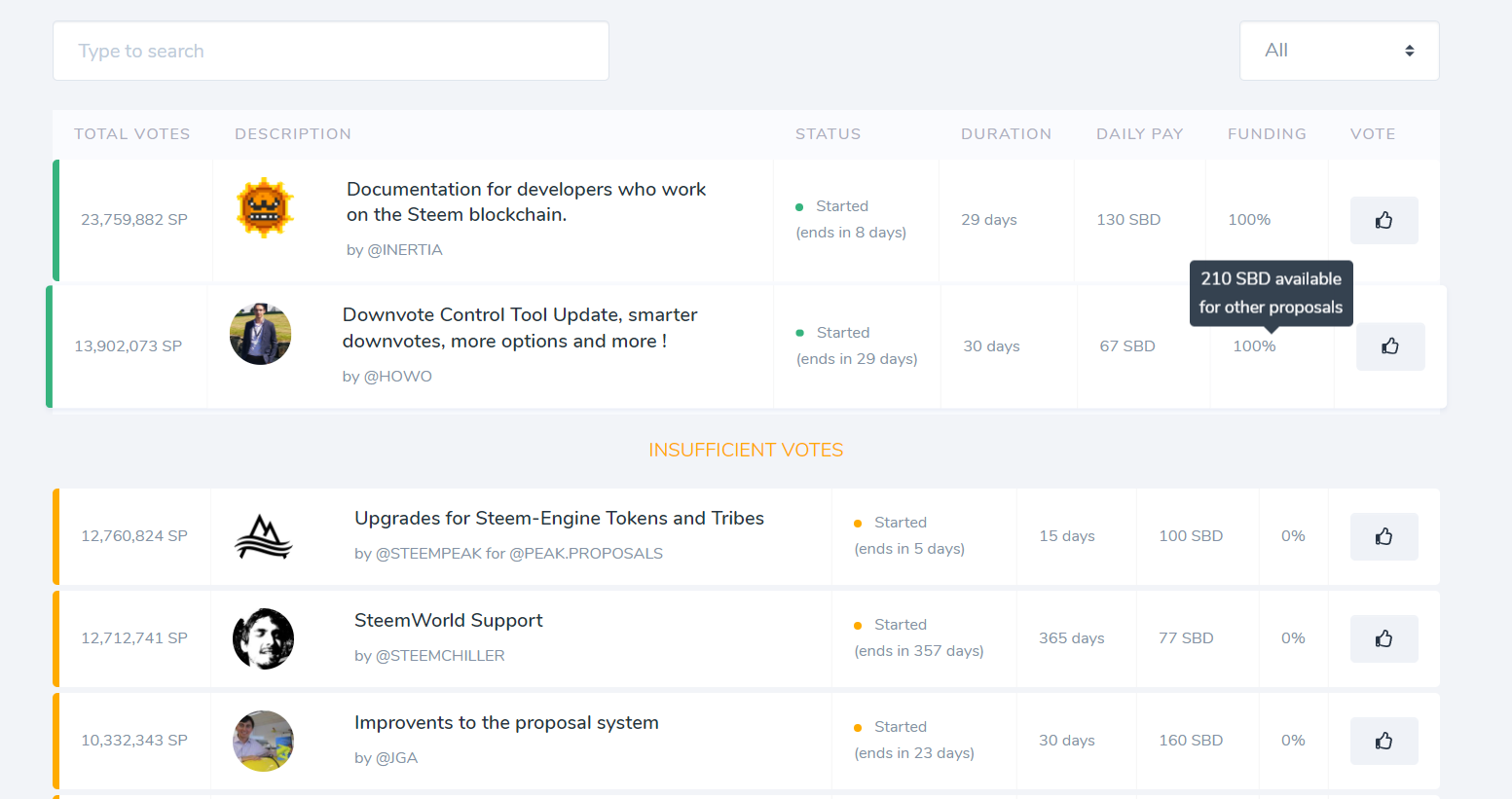Visit the by @HOWO author link
Screen dimensions: 1512x799
(387, 377)
